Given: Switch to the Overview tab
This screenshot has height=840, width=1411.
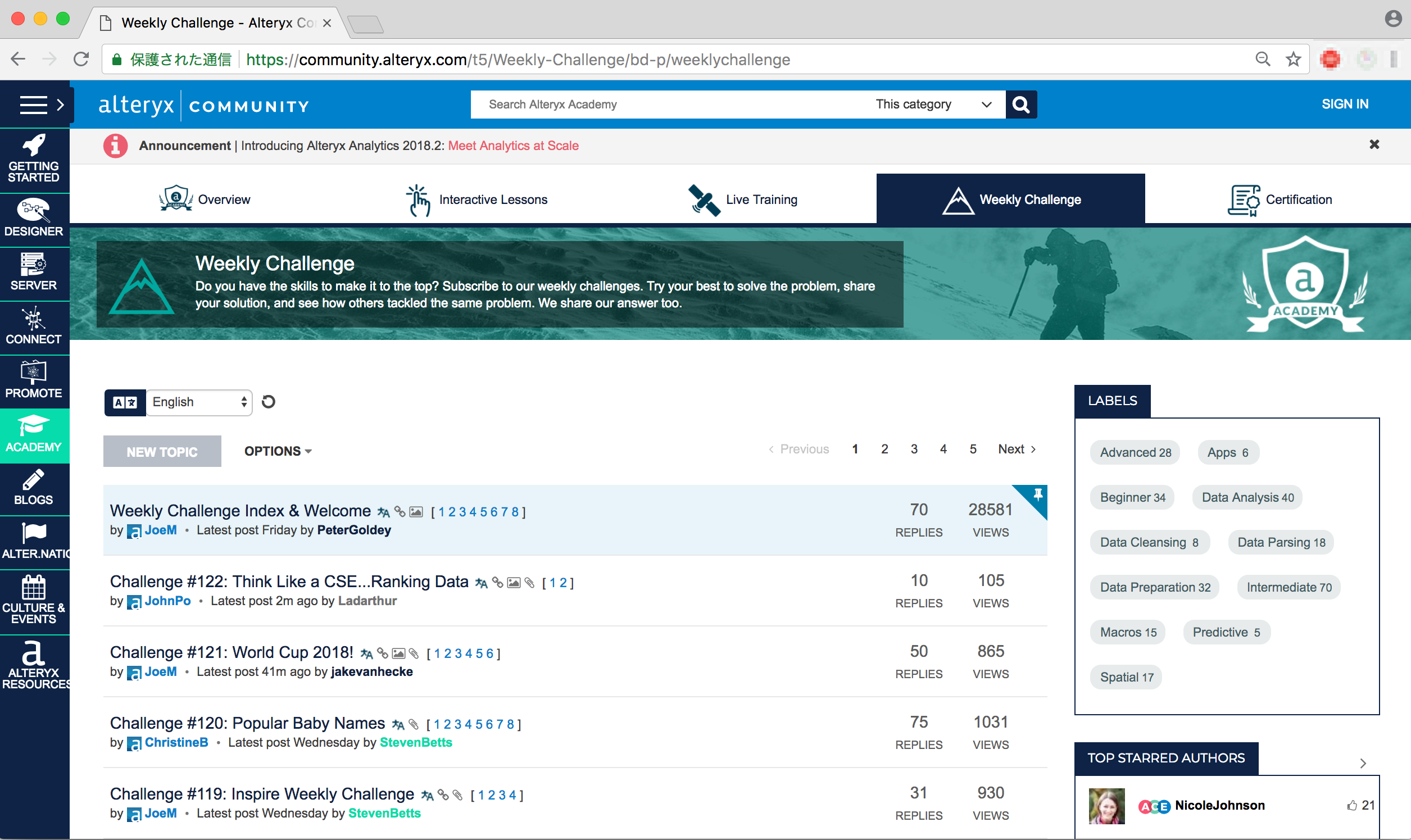Looking at the screenshot, I should 205,199.
